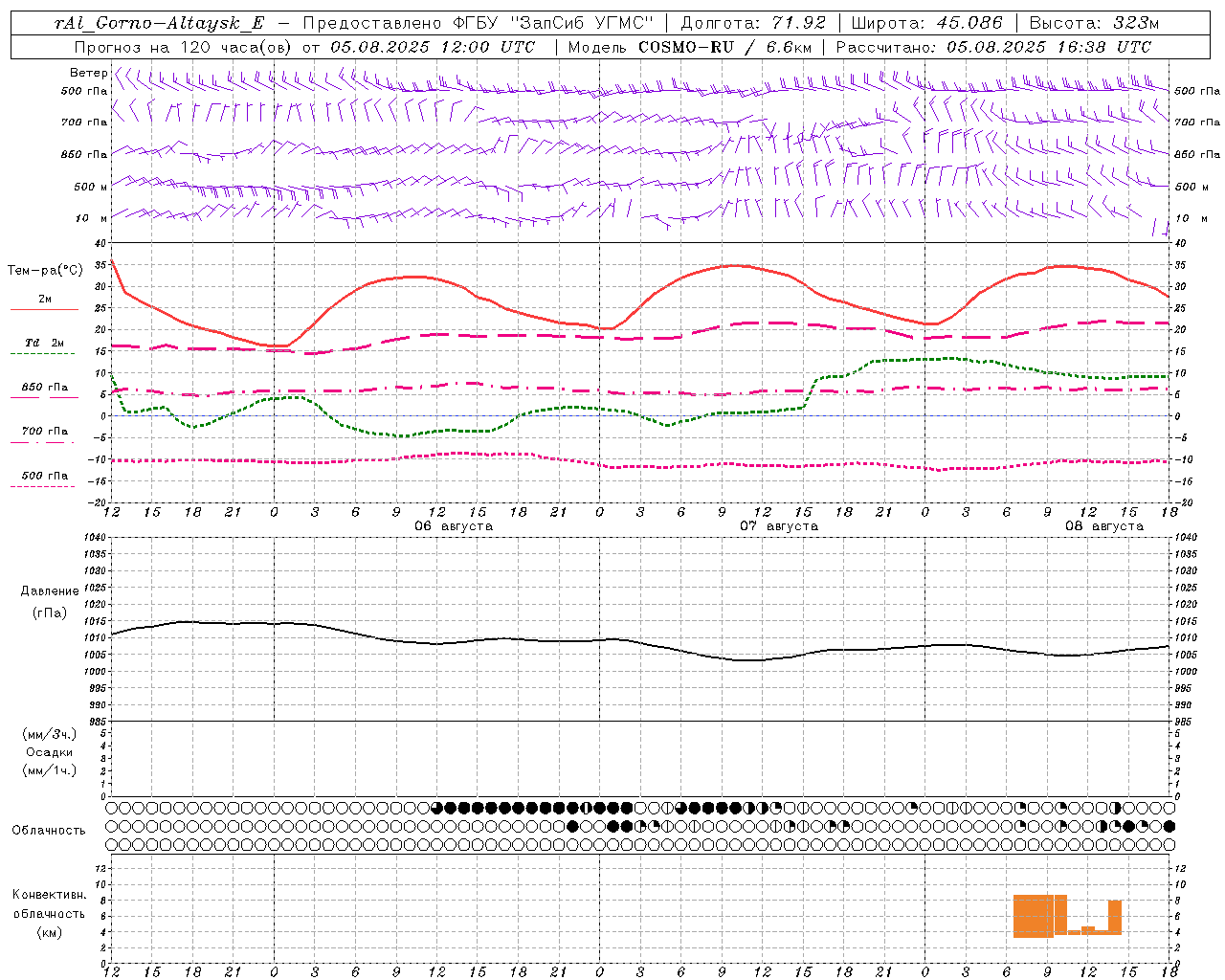Click forecast start time 05.08.2025 12:00 UTC
Screen dimensions: 1225x980
point(433,47)
